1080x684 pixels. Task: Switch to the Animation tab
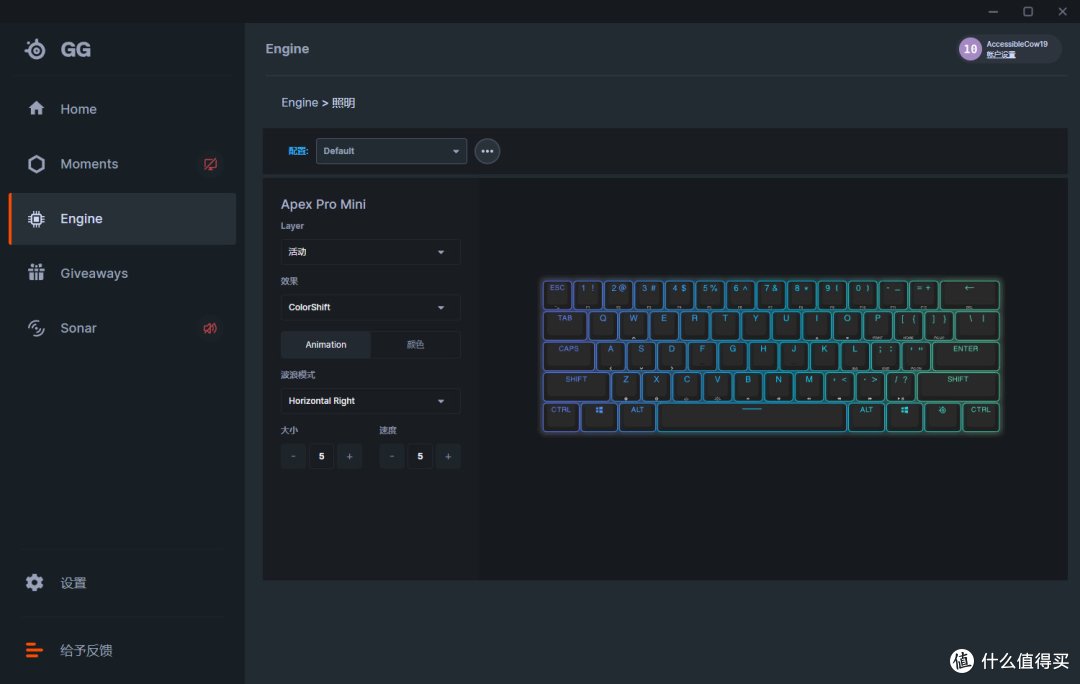tap(326, 344)
